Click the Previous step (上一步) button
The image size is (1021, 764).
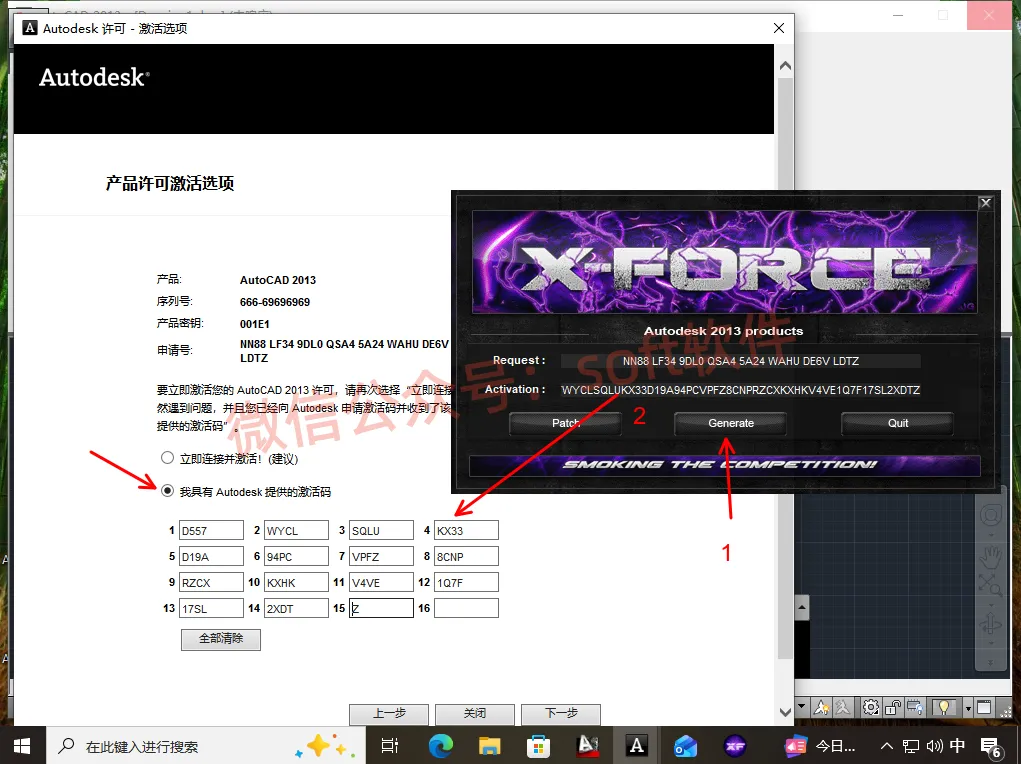pyautogui.click(x=389, y=714)
